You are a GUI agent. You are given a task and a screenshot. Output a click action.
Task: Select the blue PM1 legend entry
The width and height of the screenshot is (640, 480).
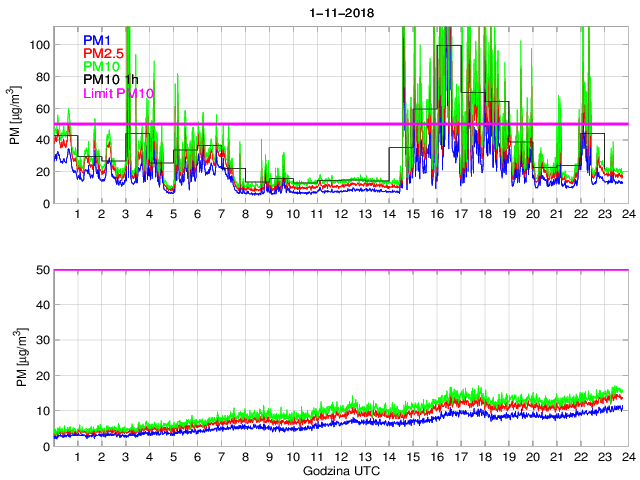coord(98,40)
